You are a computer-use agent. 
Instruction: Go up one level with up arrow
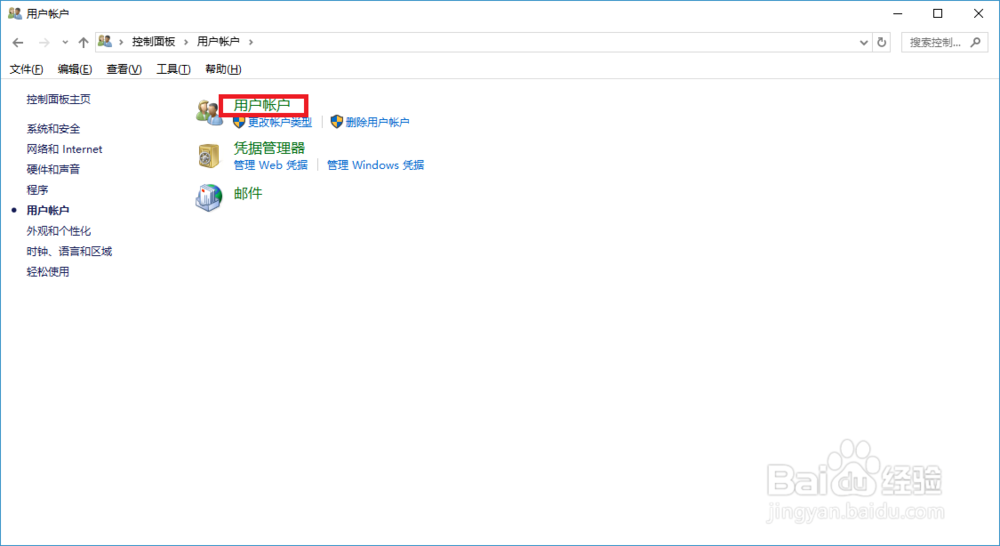pyautogui.click(x=83, y=43)
